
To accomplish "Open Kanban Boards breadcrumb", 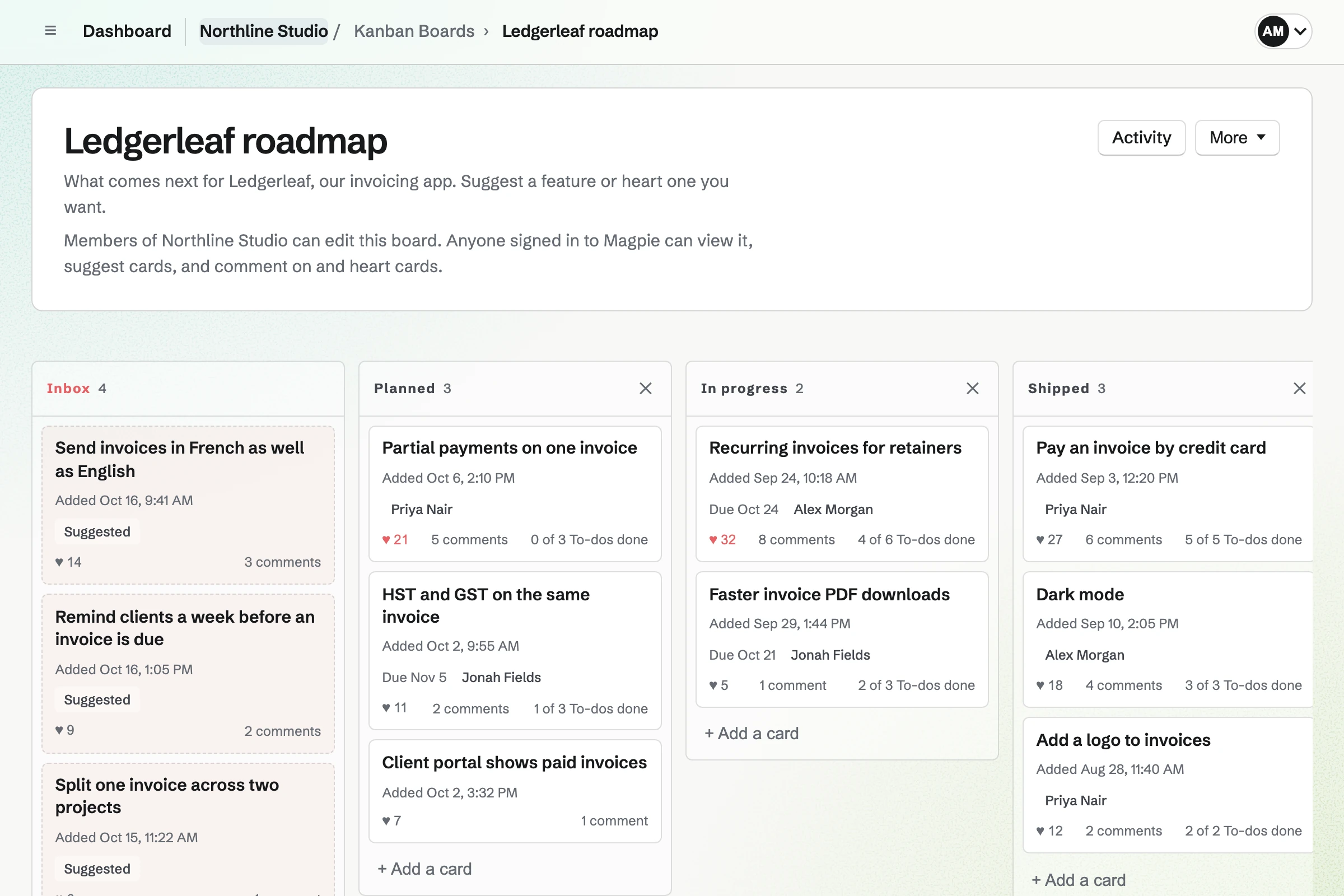I will click(414, 31).
